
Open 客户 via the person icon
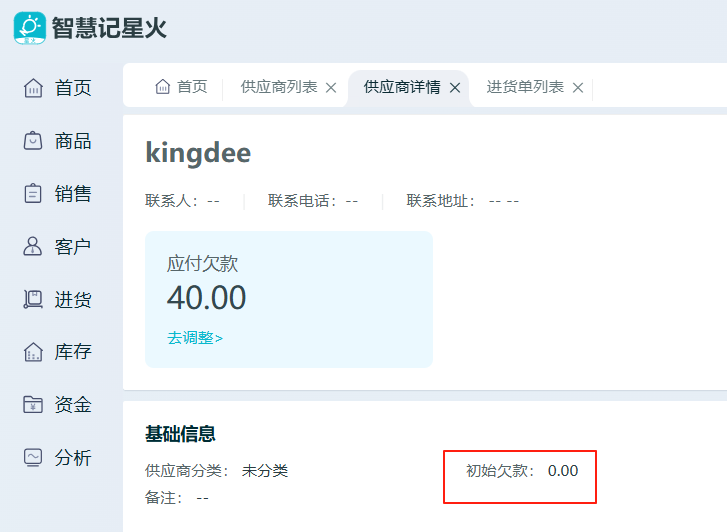click(32, 246)
